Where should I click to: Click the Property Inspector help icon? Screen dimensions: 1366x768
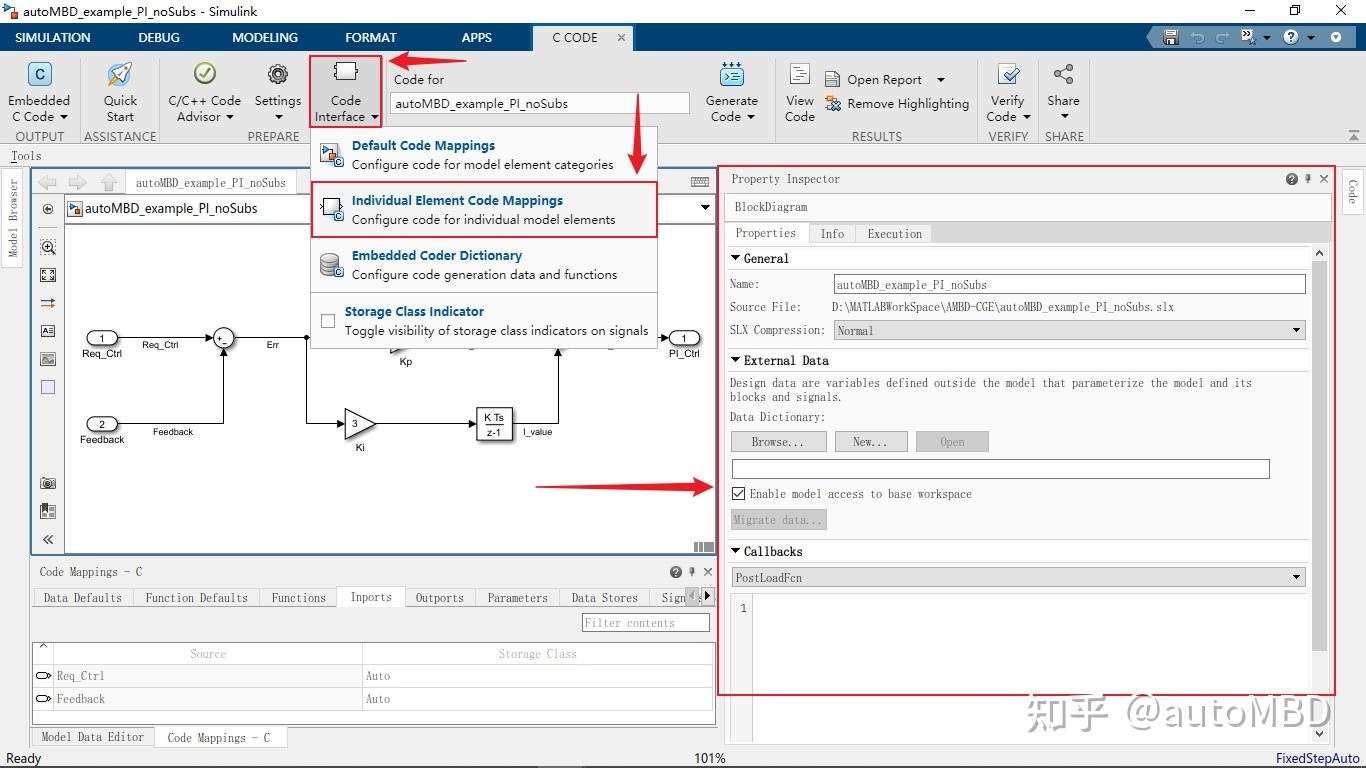(x=1292, y=179)
